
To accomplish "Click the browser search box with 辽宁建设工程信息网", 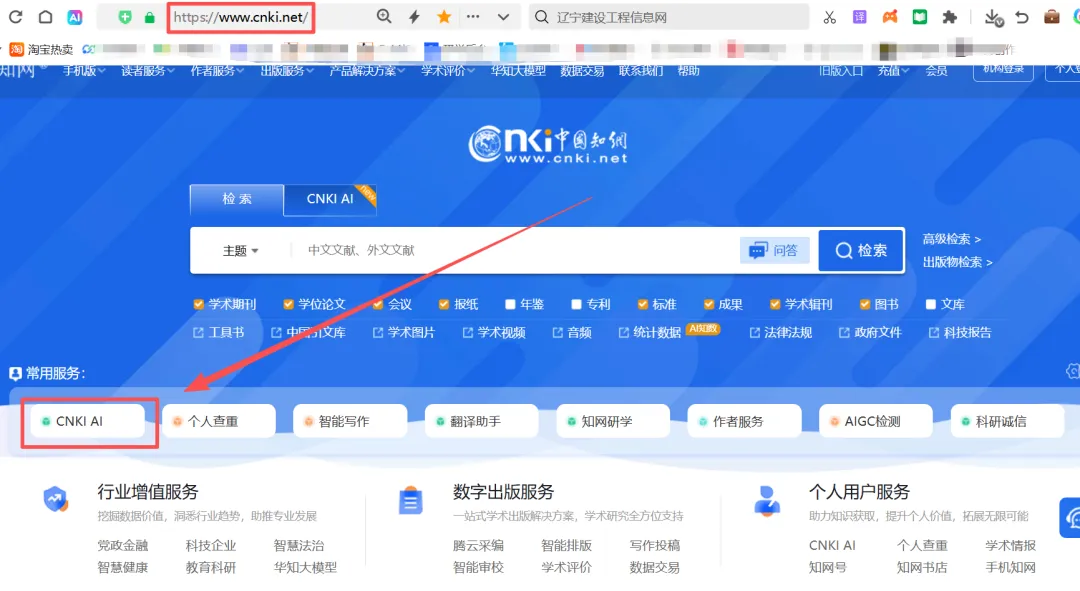I will (x=669, y=17).
